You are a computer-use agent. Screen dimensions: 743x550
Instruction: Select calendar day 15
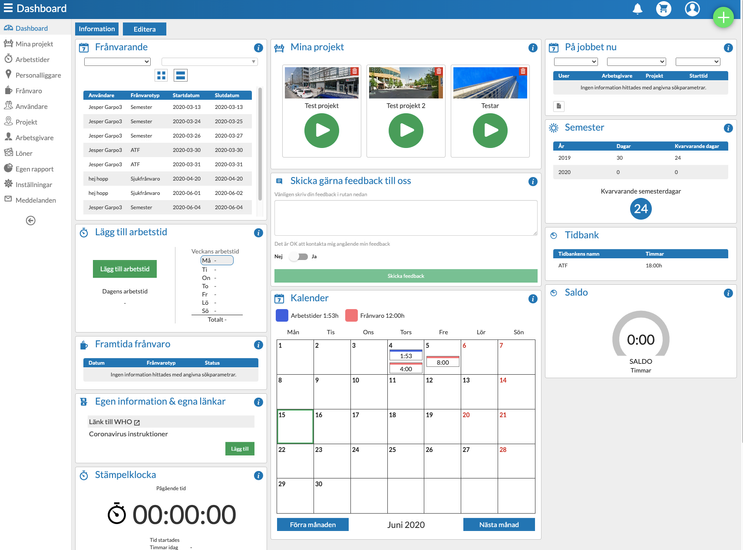(x=295, y=426)
